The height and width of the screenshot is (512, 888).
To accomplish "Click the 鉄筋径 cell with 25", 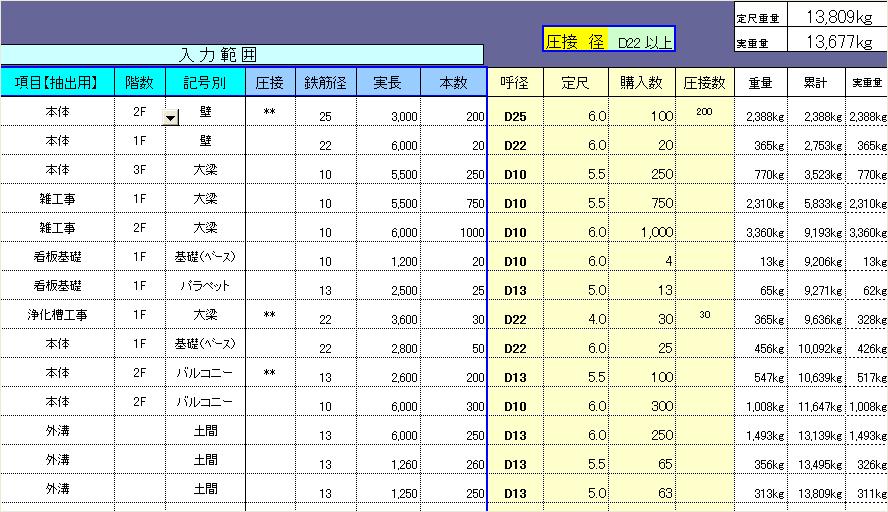I will pyautogui.click(x=326, y=112).
